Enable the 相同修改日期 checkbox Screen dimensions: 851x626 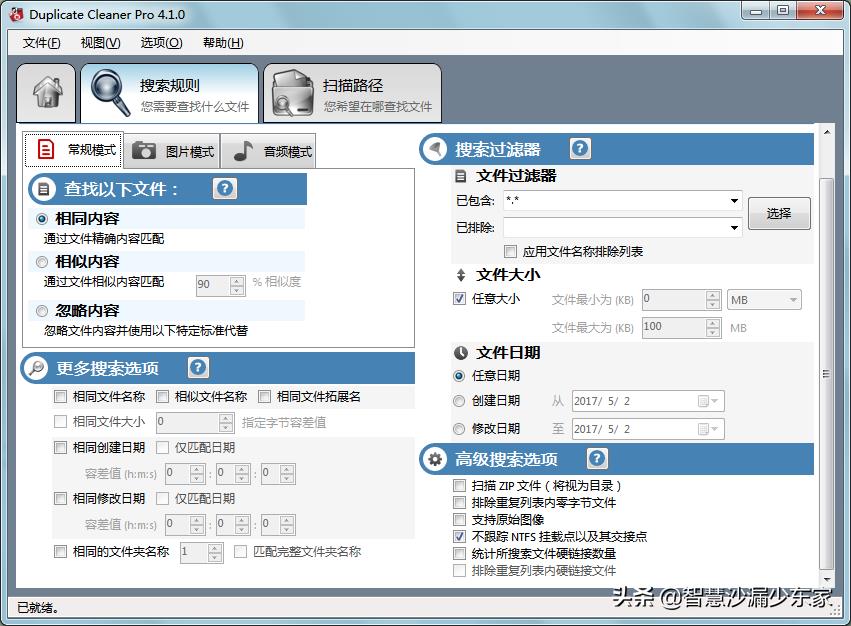tap(60, 499)
